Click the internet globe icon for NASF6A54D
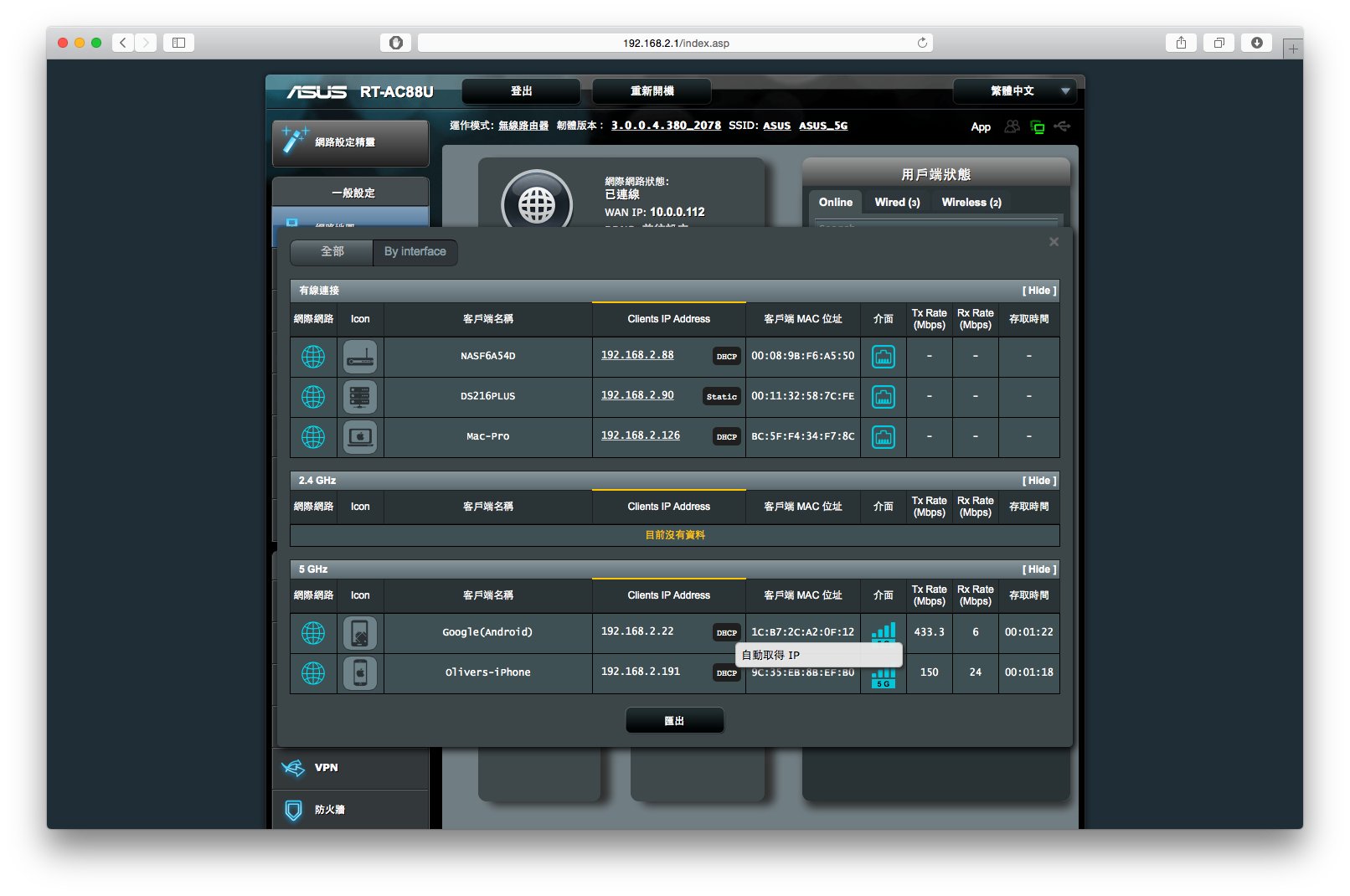This screenshot has width=1350, height=896. pos(313,357)
